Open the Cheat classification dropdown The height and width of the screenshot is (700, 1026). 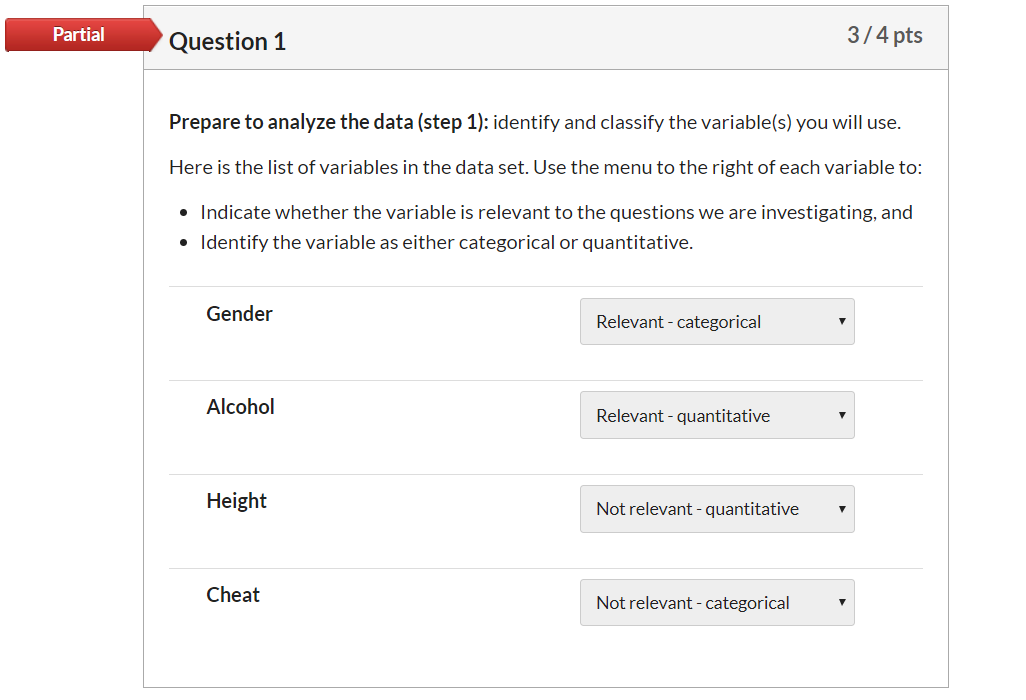(717, 602)
